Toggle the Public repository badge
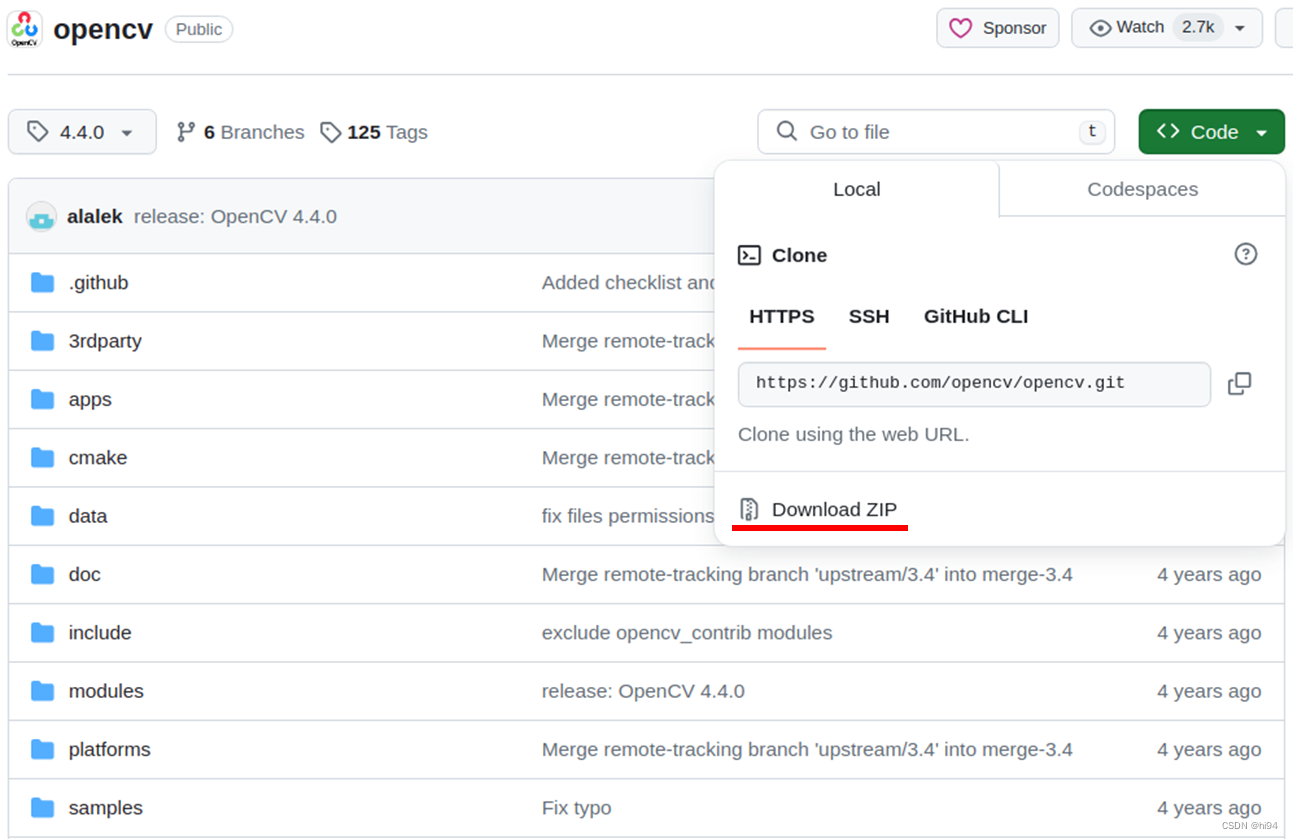Viewport: 1293px width, 839px height. pos(198,29)
